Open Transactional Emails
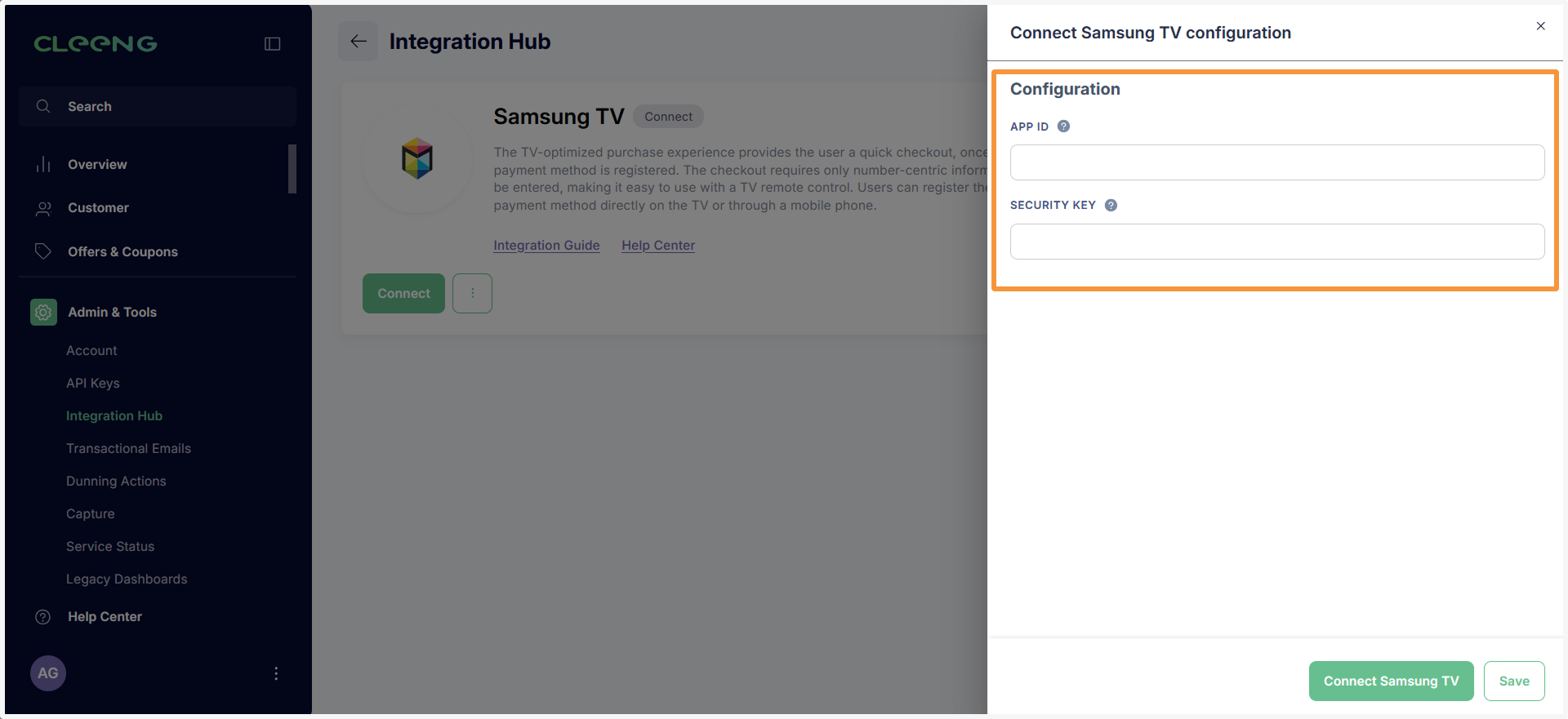Image resolution: width=1568 pixels, height=719 pixels. [128, 448]
